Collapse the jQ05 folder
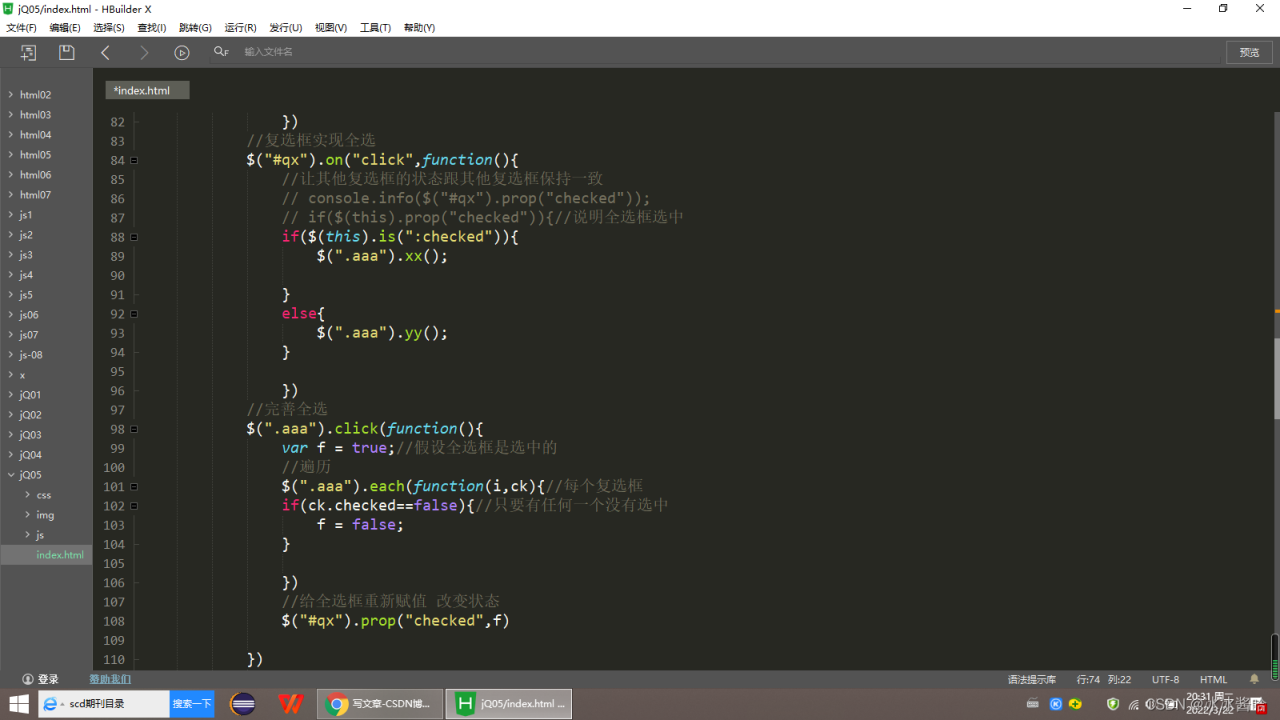This screenshot has height=720, width=1280. point(10,475)
